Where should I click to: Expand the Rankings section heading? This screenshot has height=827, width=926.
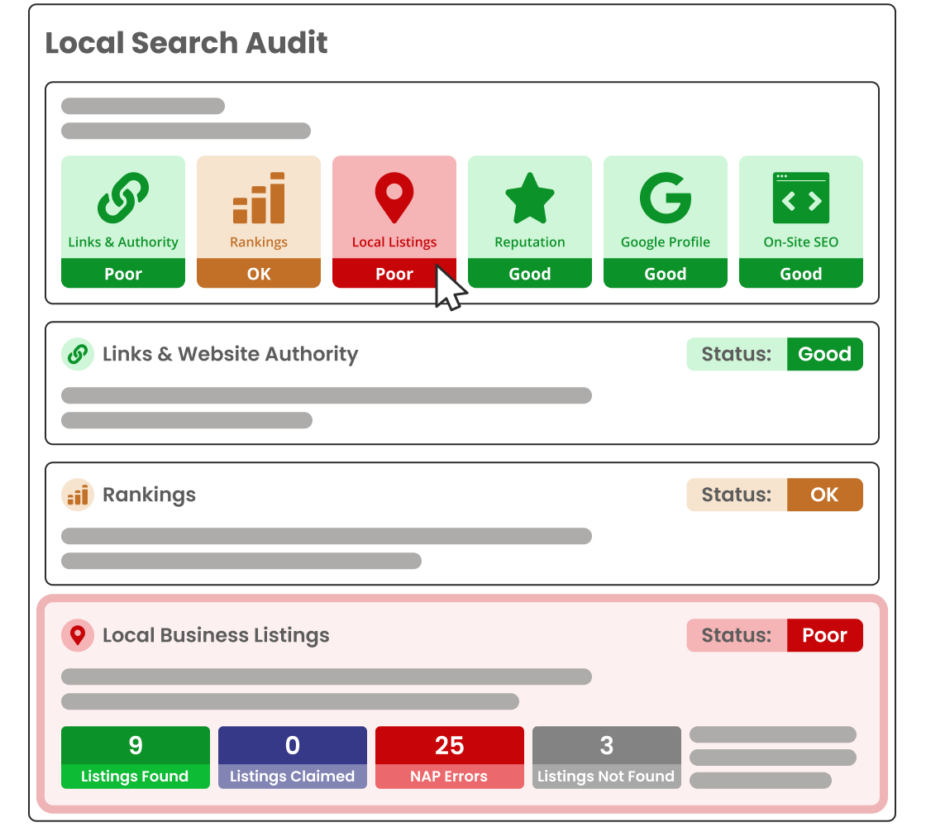[x=149, y=495]
